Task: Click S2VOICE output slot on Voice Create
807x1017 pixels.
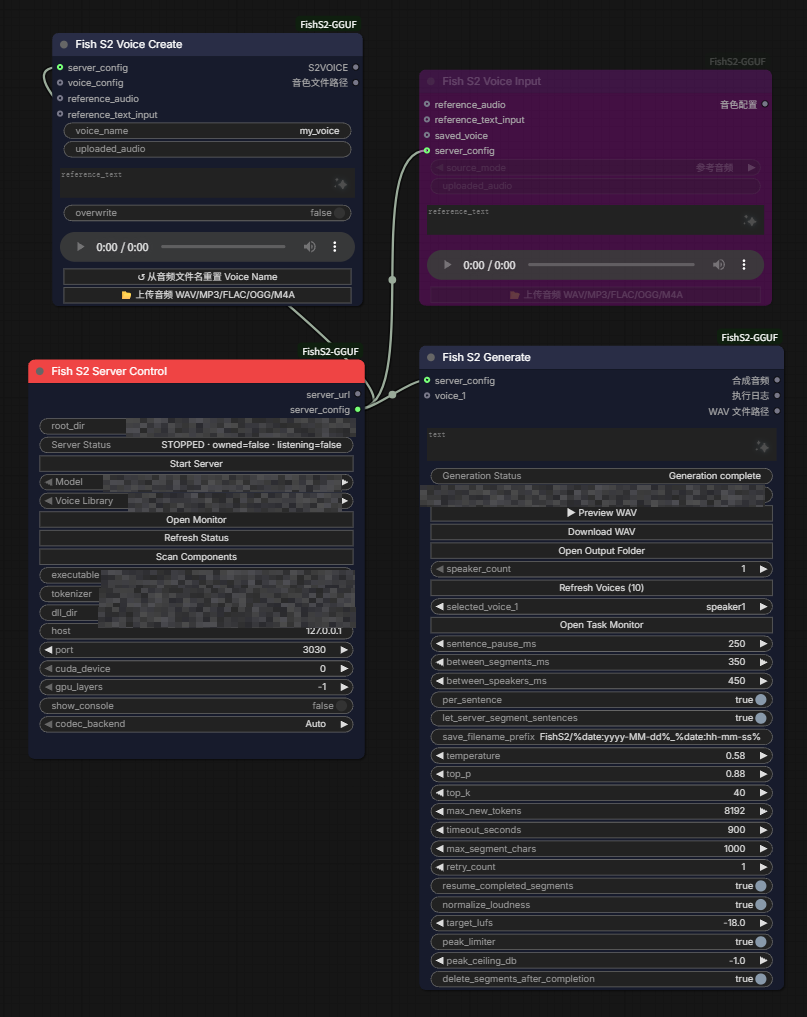Action: click(x=355, y=67)
